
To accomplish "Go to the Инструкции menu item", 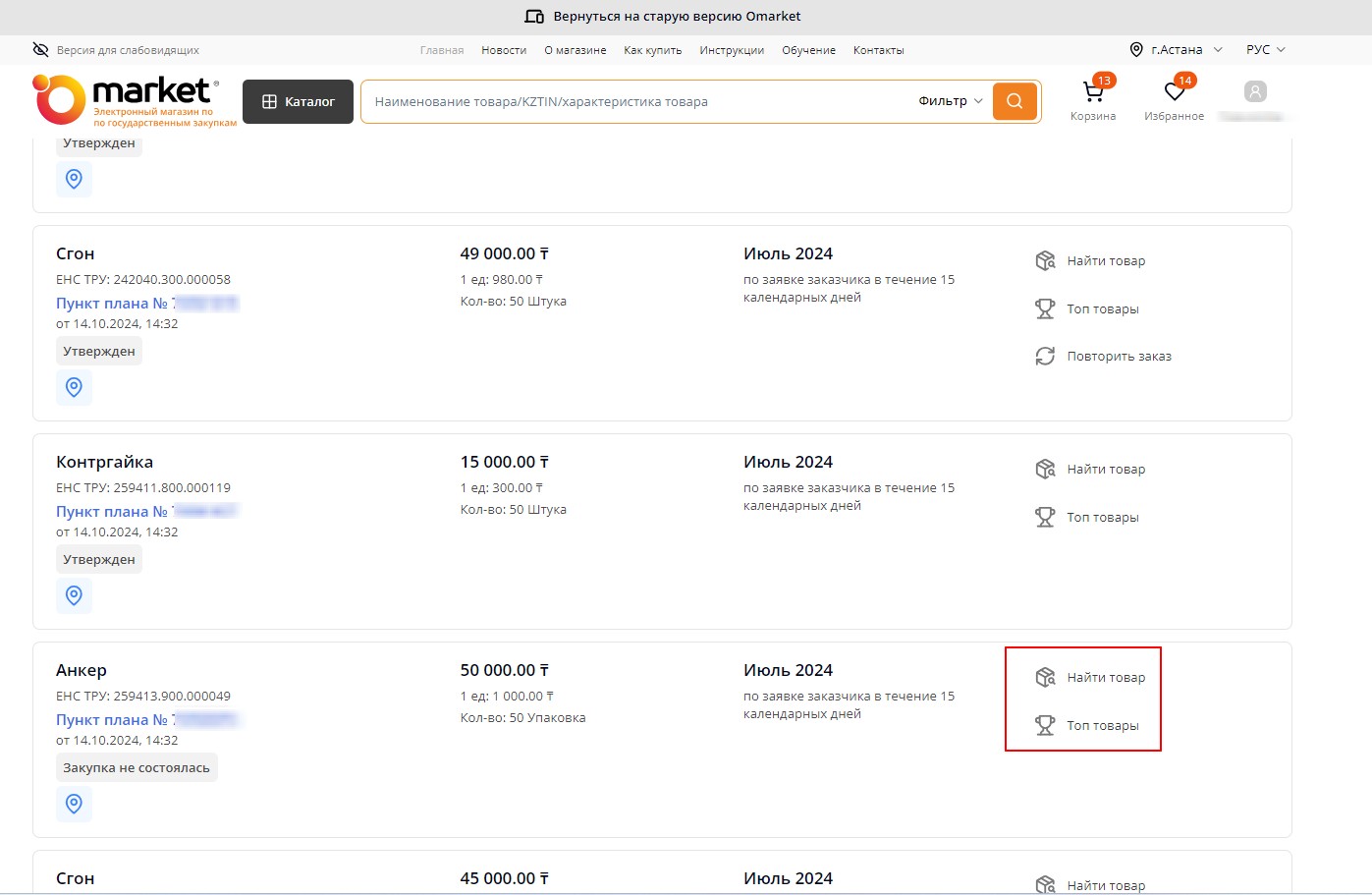I will [x=732, y=50].
